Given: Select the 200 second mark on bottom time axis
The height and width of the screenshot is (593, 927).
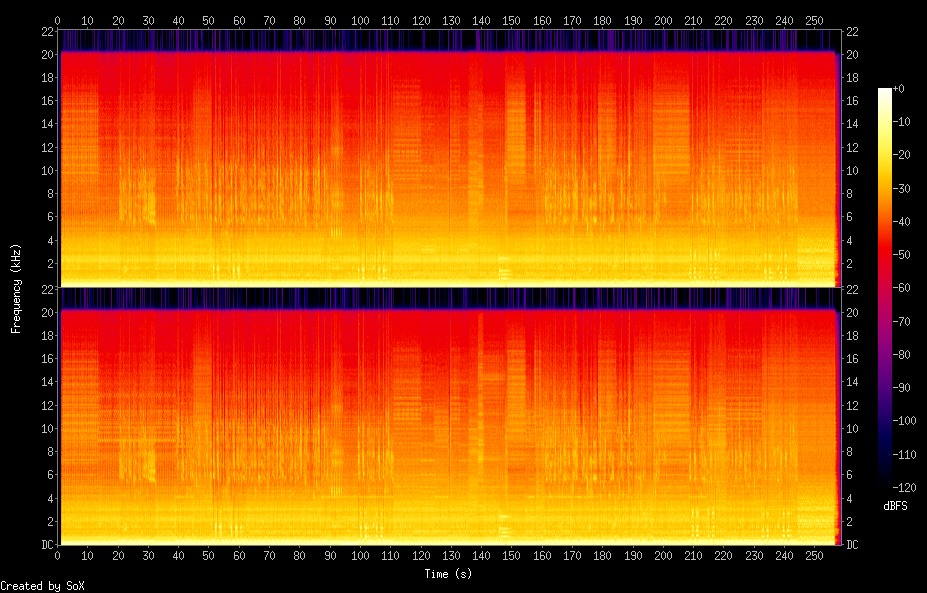Looking at the screenshot, I should pos(663,556).
